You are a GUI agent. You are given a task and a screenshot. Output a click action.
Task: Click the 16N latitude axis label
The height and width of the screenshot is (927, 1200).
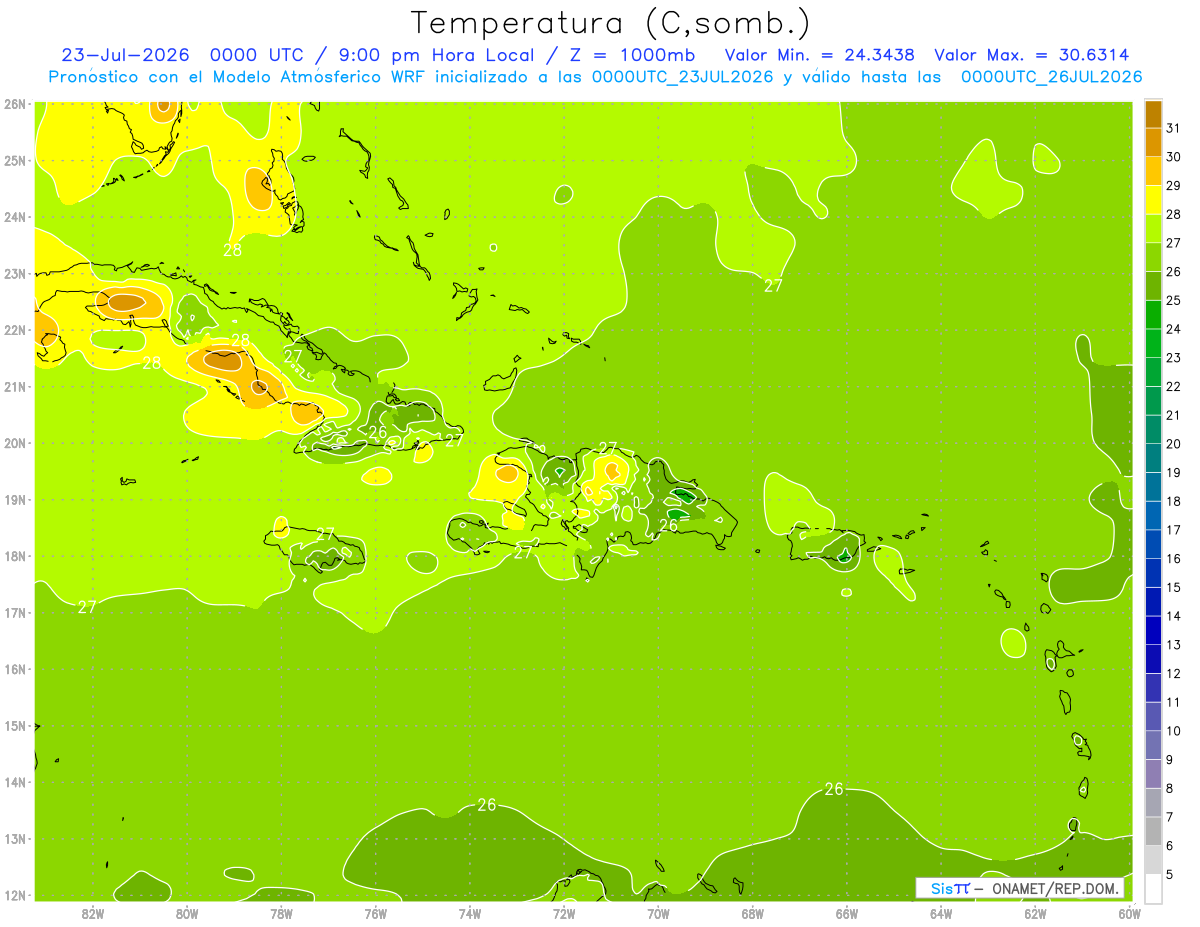15,669
